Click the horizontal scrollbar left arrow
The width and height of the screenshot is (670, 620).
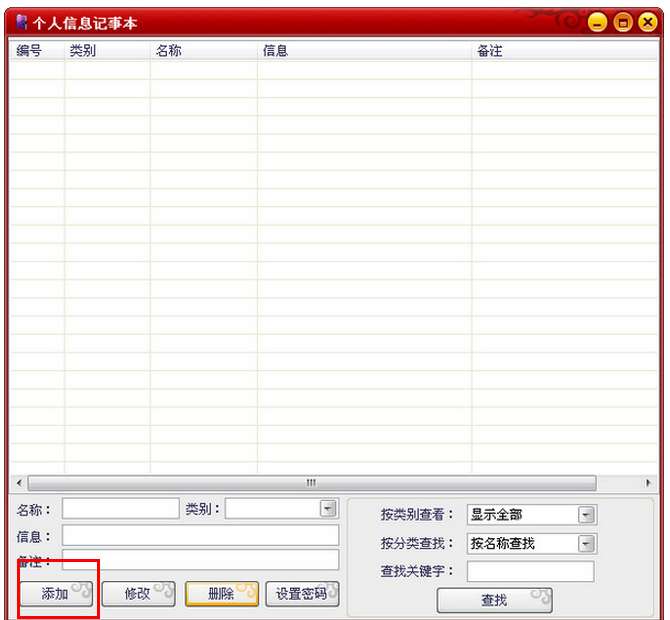click(x=19, y=483)
